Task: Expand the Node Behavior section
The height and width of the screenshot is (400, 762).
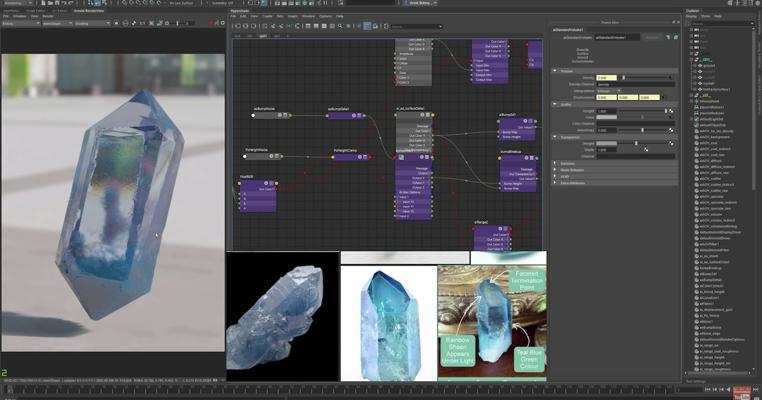Action: point(554,170)
